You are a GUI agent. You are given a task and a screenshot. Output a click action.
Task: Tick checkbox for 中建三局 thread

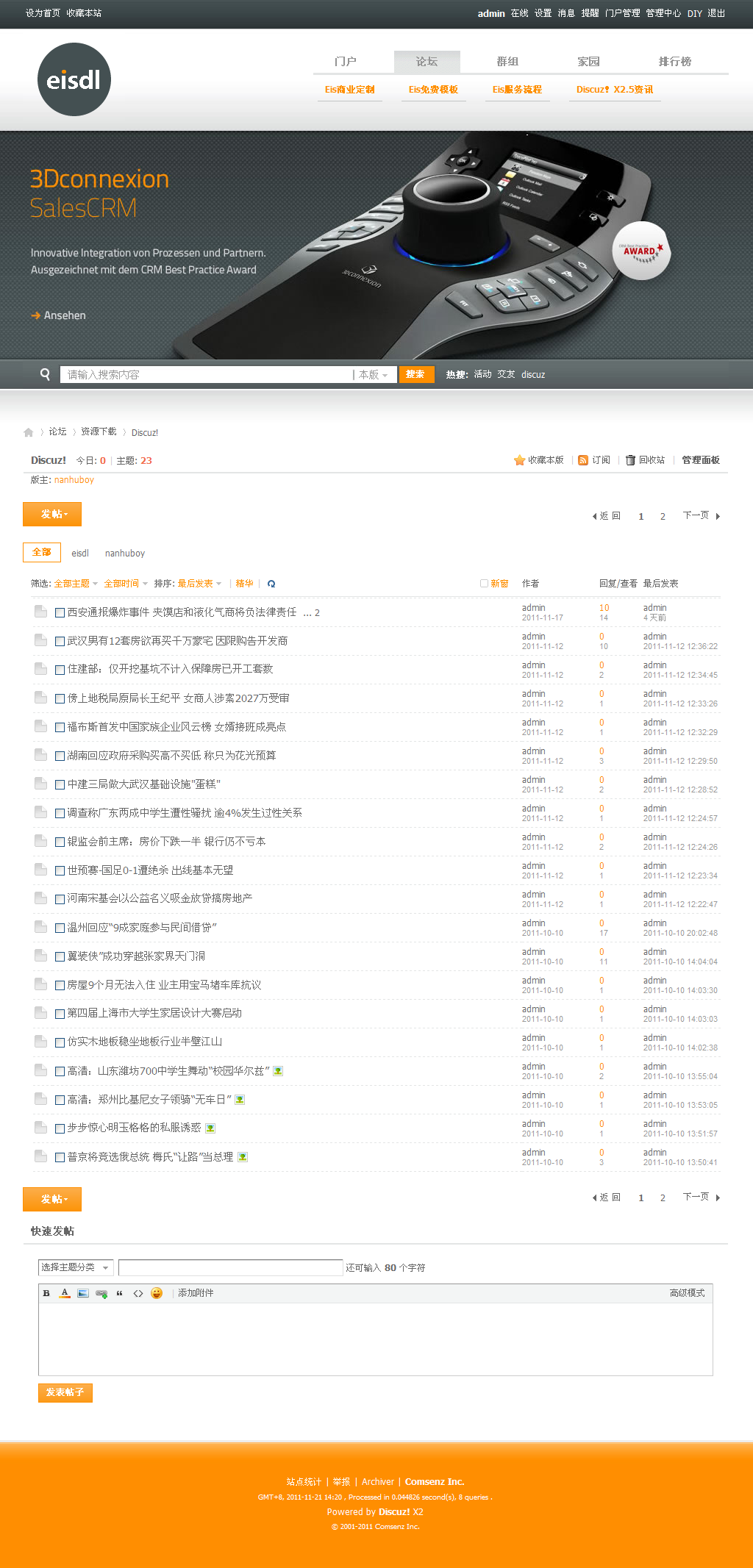[60, 784]
